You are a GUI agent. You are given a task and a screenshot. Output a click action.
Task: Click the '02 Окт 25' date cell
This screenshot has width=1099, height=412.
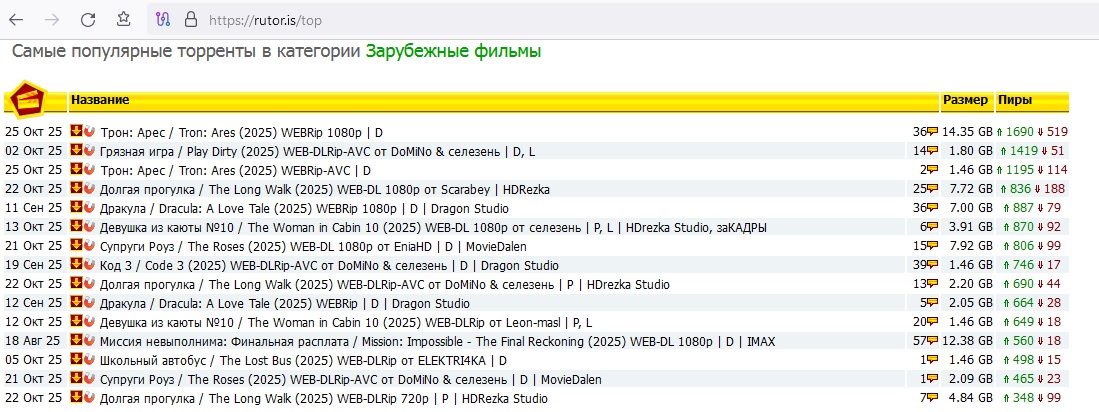click(x=34, y=151)
